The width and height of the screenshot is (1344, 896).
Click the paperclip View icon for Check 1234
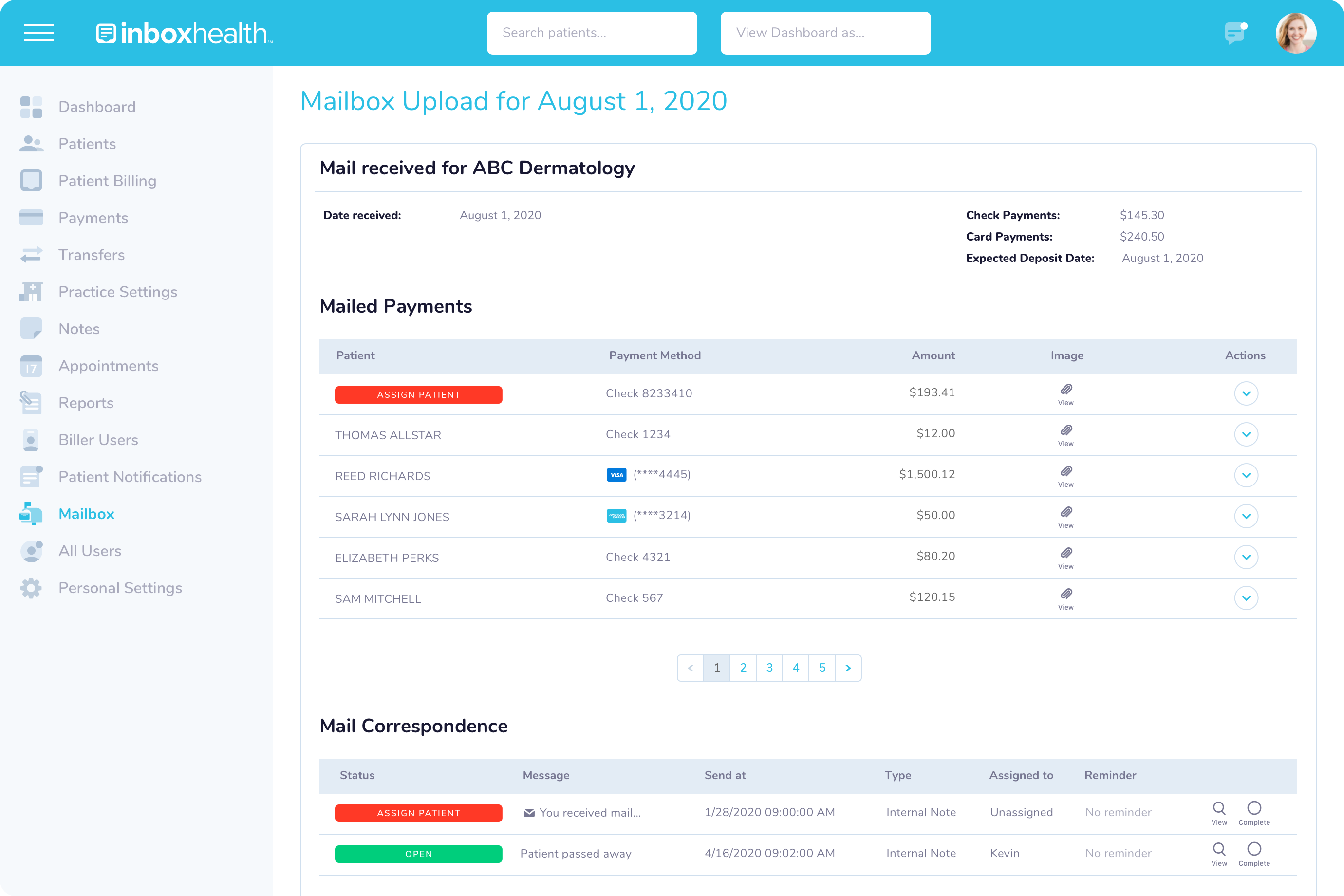(x=1066, y=431)
